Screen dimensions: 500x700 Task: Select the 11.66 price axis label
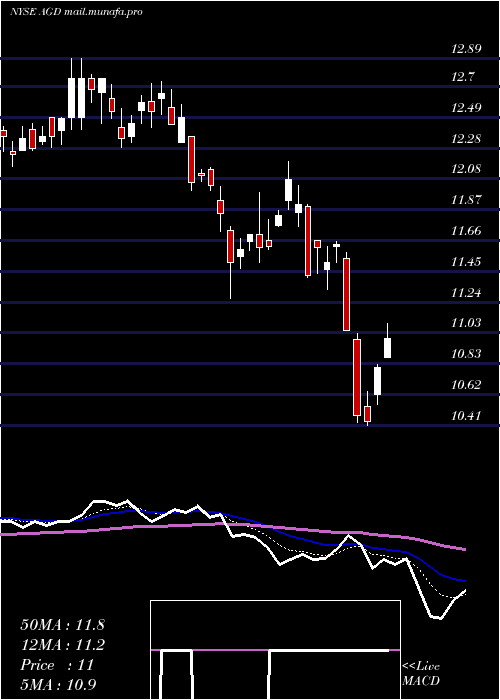(x=466, y=231)
